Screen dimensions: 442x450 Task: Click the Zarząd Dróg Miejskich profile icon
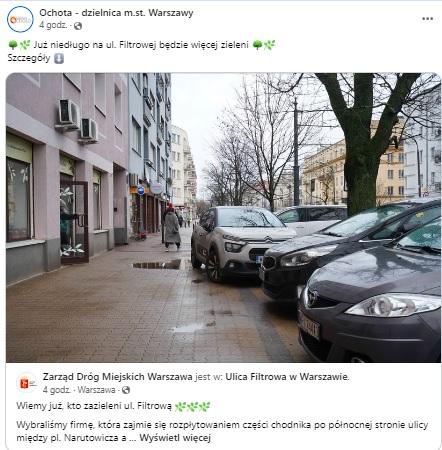(27, 383)
